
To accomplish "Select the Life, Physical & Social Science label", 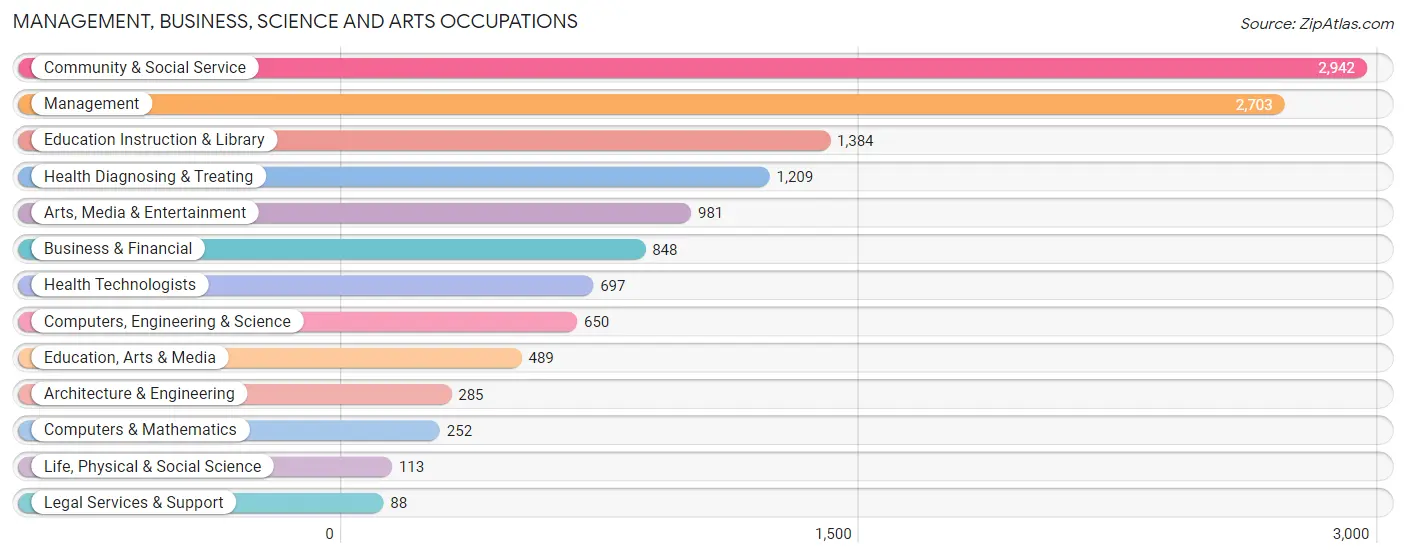I will 152,466.
